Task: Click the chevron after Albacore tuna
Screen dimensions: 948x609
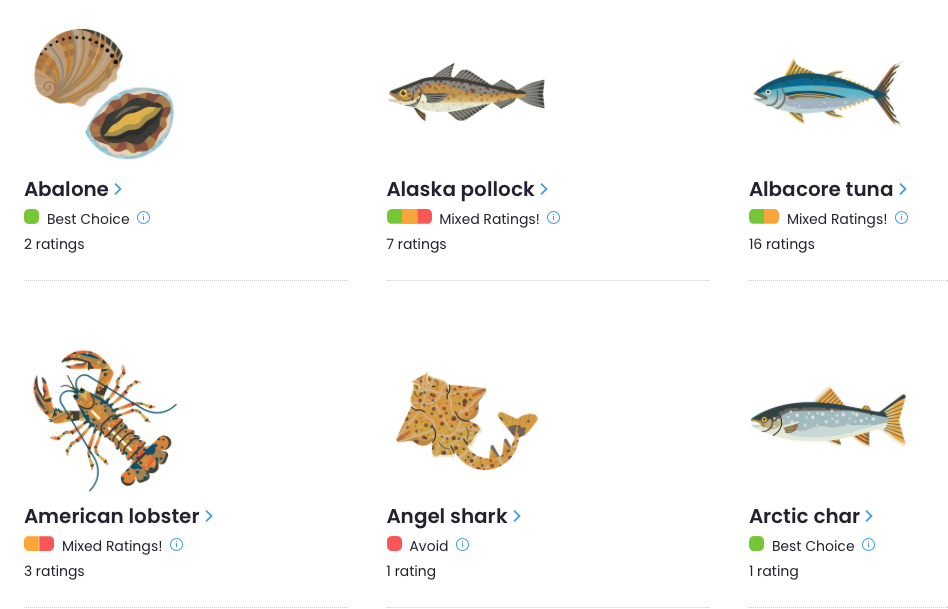Action: click(903, 189)
